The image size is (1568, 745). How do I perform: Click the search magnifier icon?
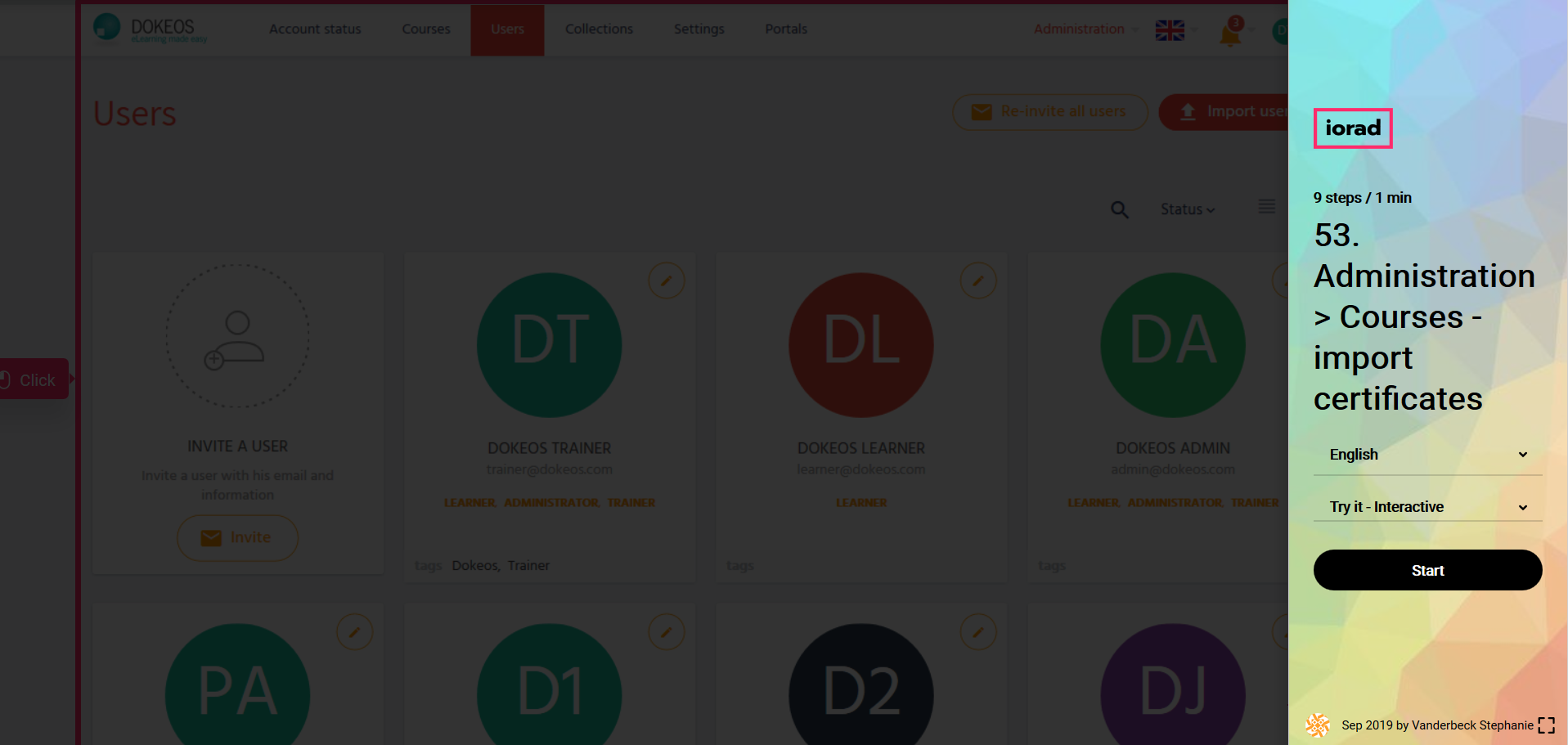pyautogui.click(x=1119, y=210)
